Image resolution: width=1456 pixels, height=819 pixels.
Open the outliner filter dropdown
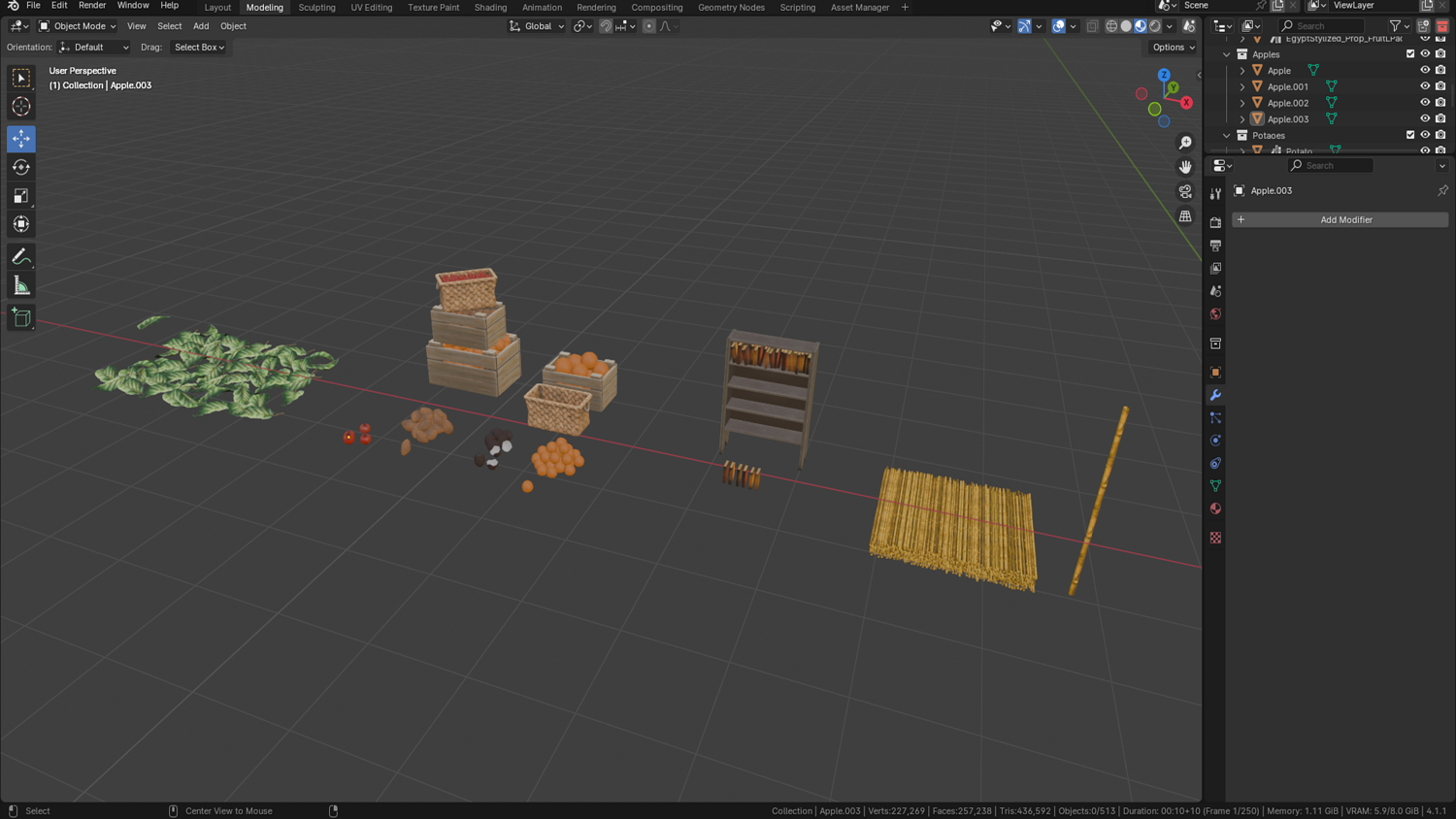[1399, 26]
